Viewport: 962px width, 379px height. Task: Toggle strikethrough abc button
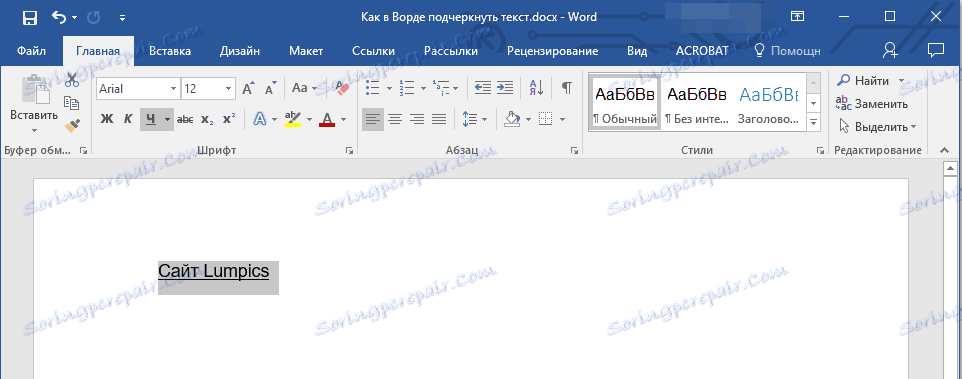tap(185, 120)
